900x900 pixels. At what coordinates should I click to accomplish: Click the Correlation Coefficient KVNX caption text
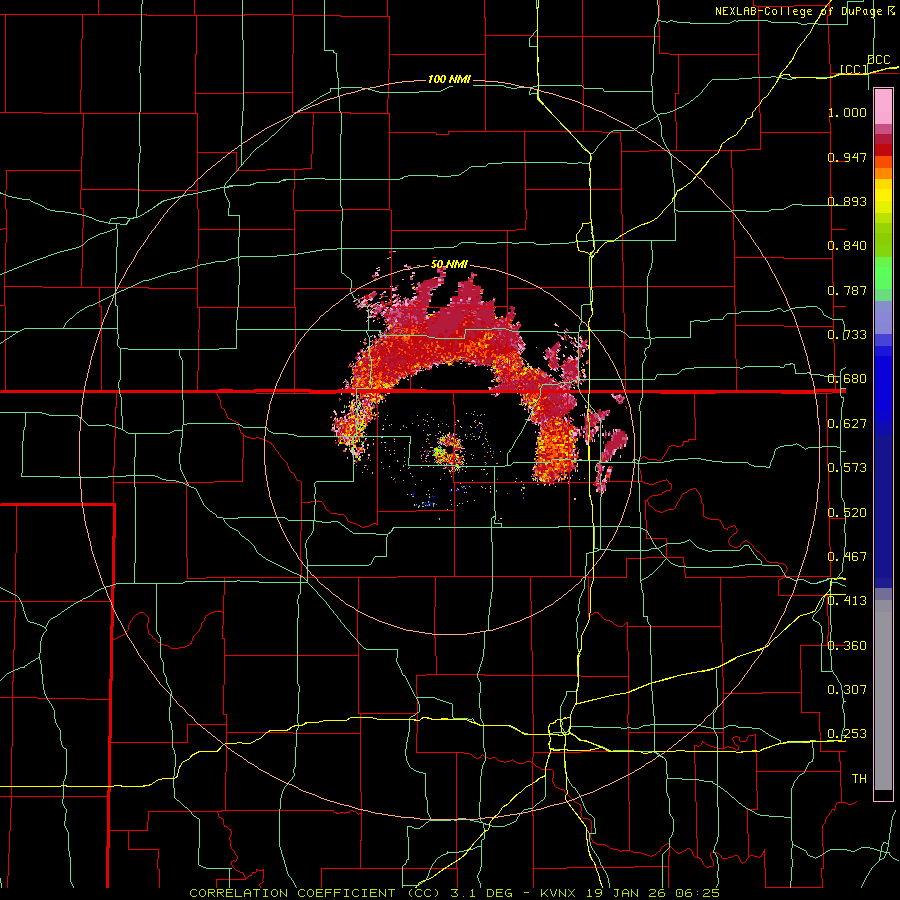click(454, 893)
